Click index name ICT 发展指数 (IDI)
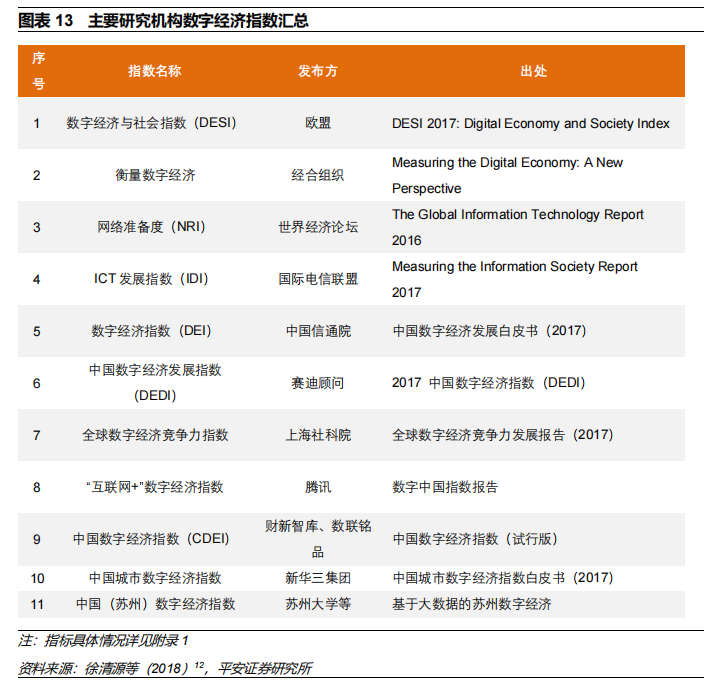This screenshot has width=718, height=687. (151, 278)
